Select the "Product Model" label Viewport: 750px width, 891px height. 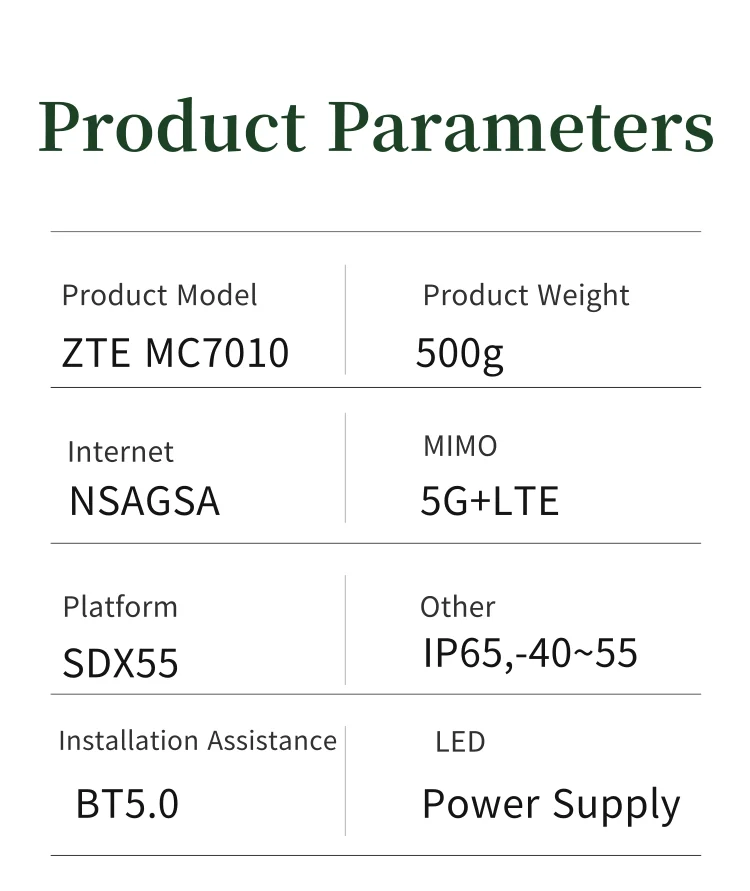coord(159,296)
